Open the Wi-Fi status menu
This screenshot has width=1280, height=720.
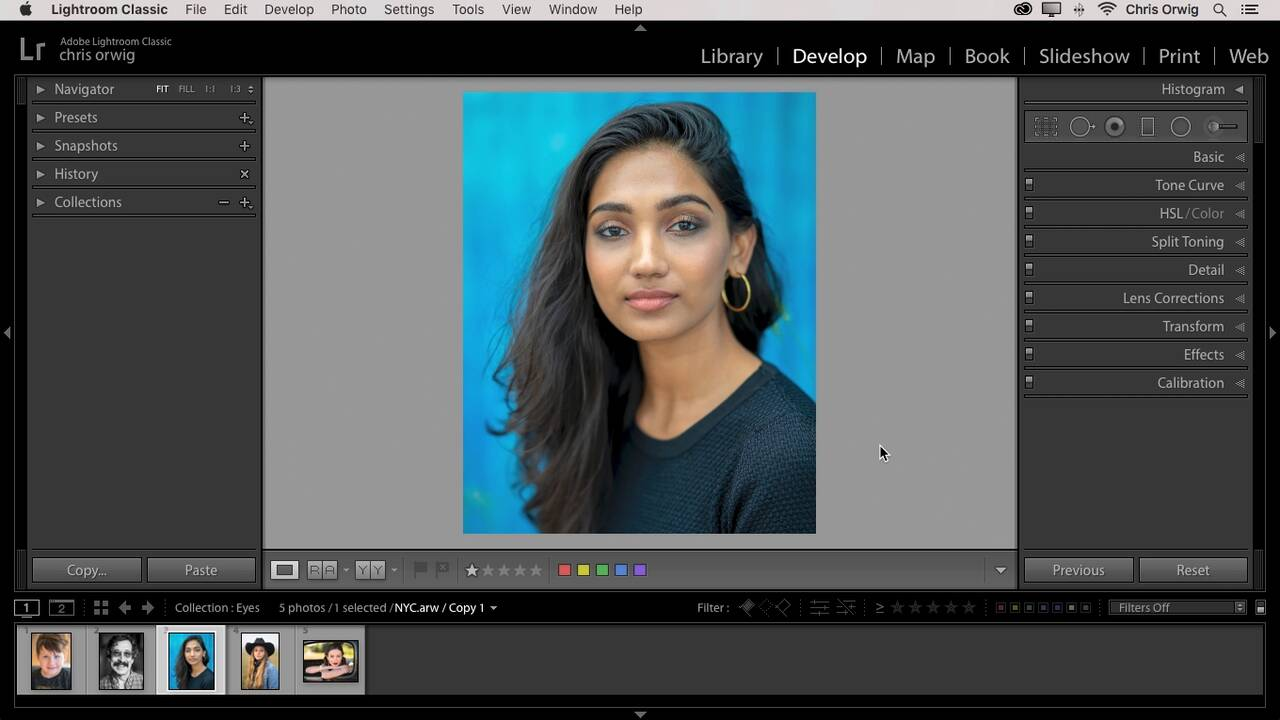coord(1107,10)
